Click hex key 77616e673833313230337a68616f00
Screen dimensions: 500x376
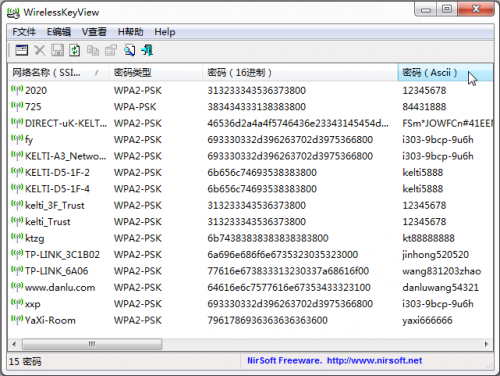pos(288,271)
